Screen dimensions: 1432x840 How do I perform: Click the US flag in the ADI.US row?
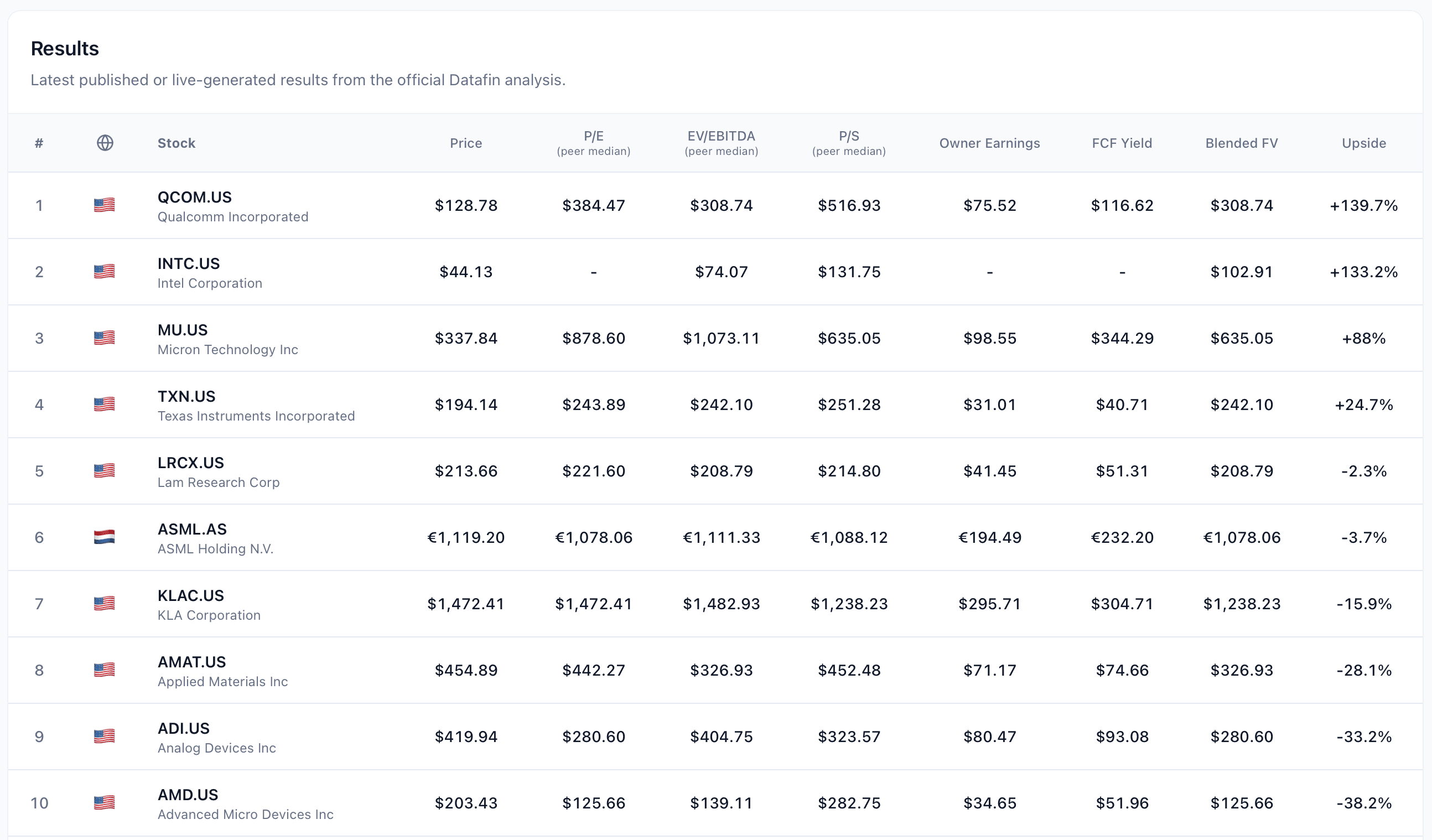105,736
